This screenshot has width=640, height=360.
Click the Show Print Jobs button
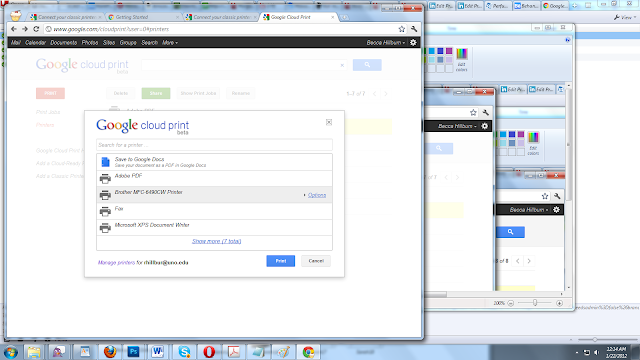coord(198,93)
